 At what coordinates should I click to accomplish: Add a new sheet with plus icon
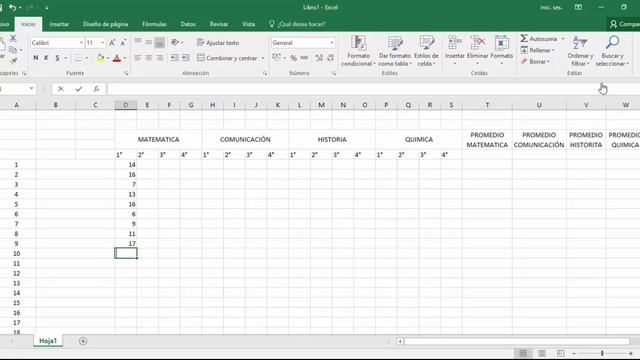83,341
